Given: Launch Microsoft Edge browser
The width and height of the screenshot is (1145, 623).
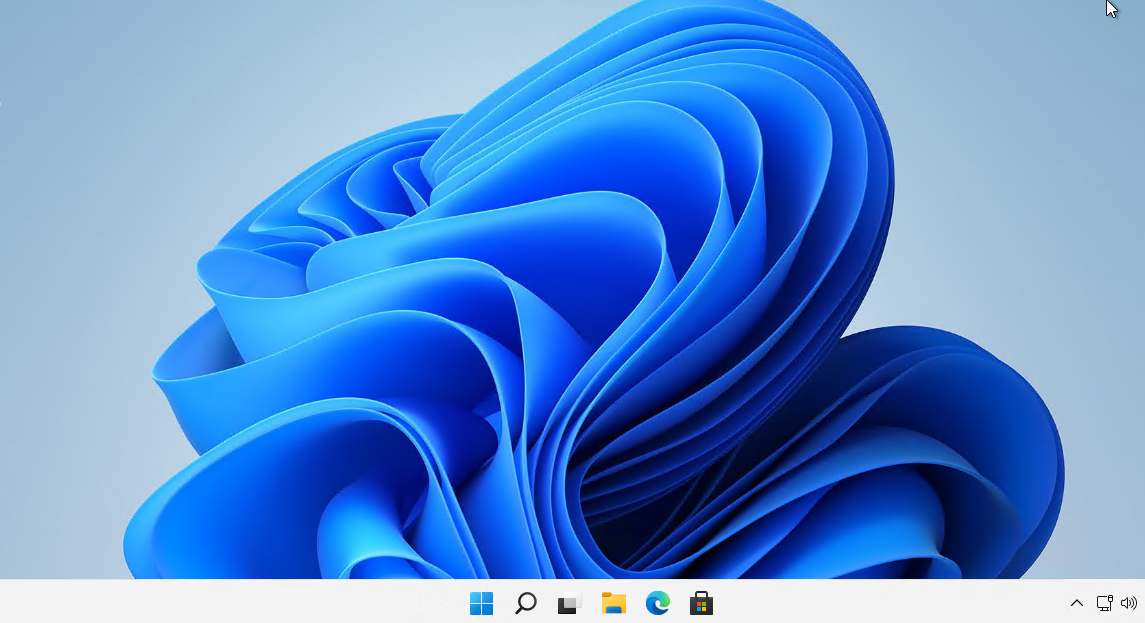Looking at the screenshot, I should tap(657, 603).
